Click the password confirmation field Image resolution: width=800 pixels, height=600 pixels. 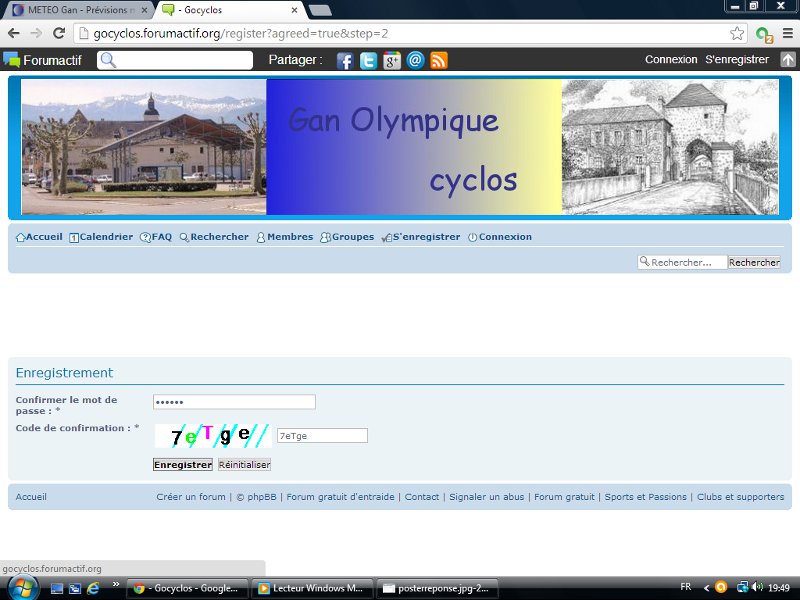[x=234, y=402]
